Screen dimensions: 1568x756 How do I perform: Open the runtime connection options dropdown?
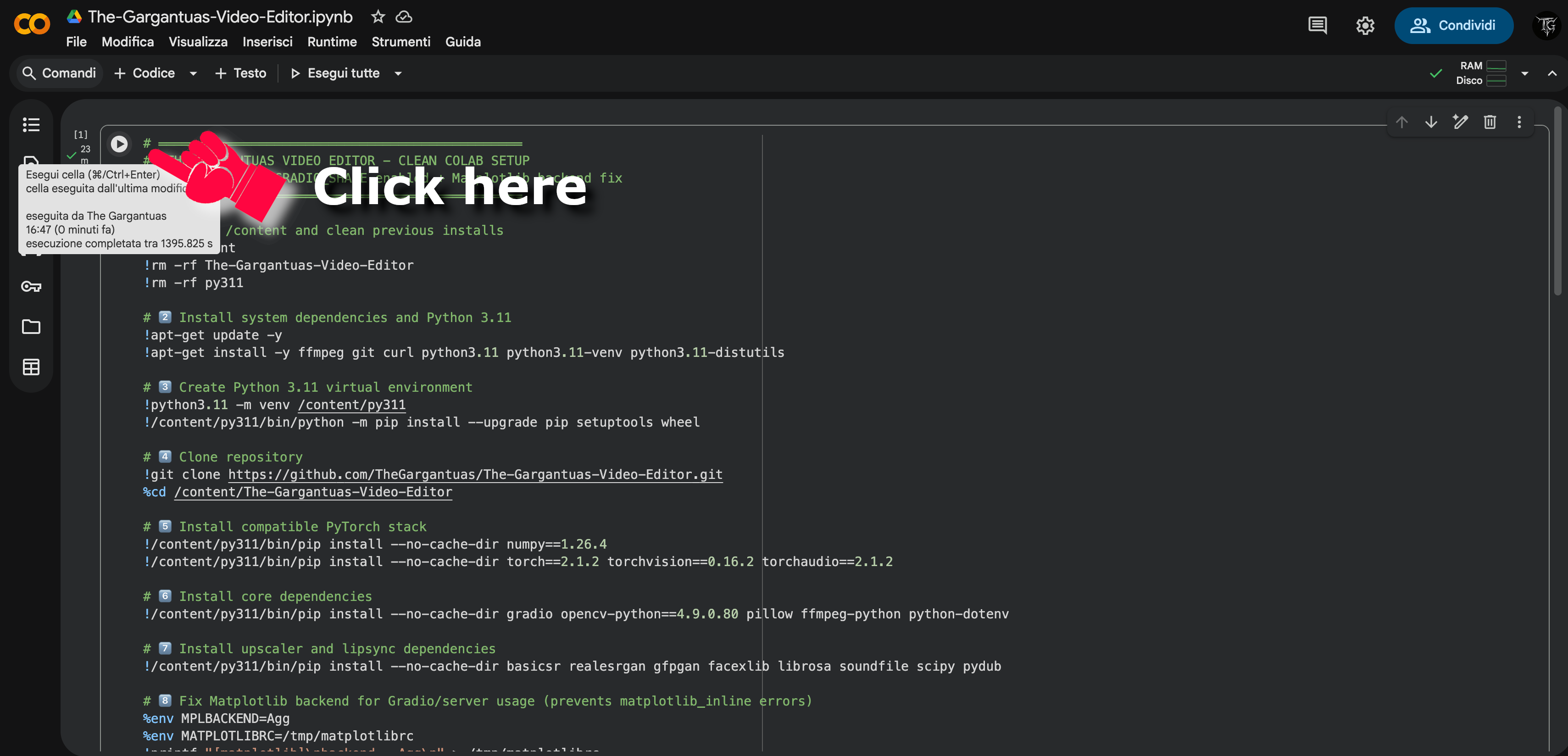tap(1524, 74)
